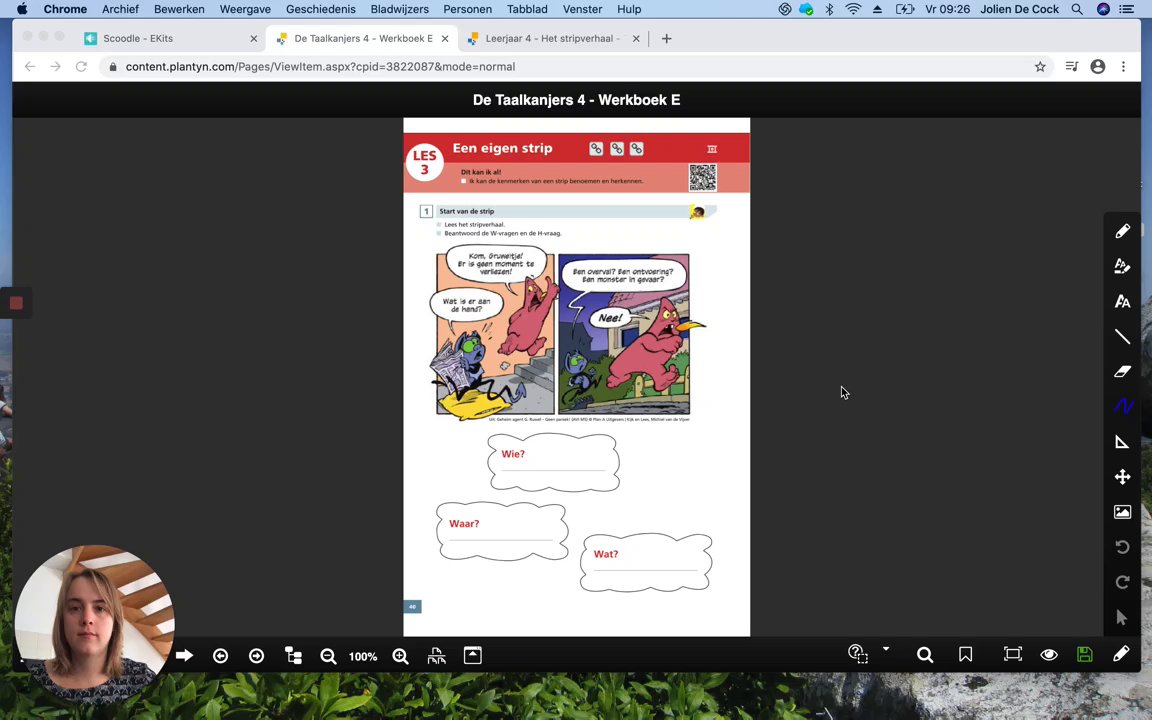The image size is (1152, 720).
Task: Open third link icon in lesson header
Action: click(636, 149)
